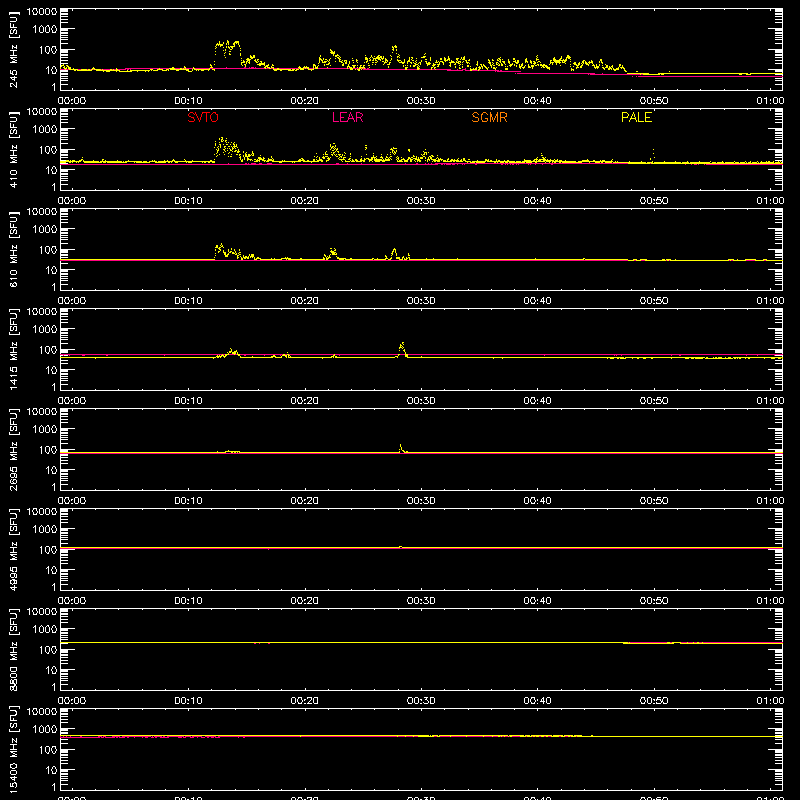Click the LEAR station label

point(347,117)
